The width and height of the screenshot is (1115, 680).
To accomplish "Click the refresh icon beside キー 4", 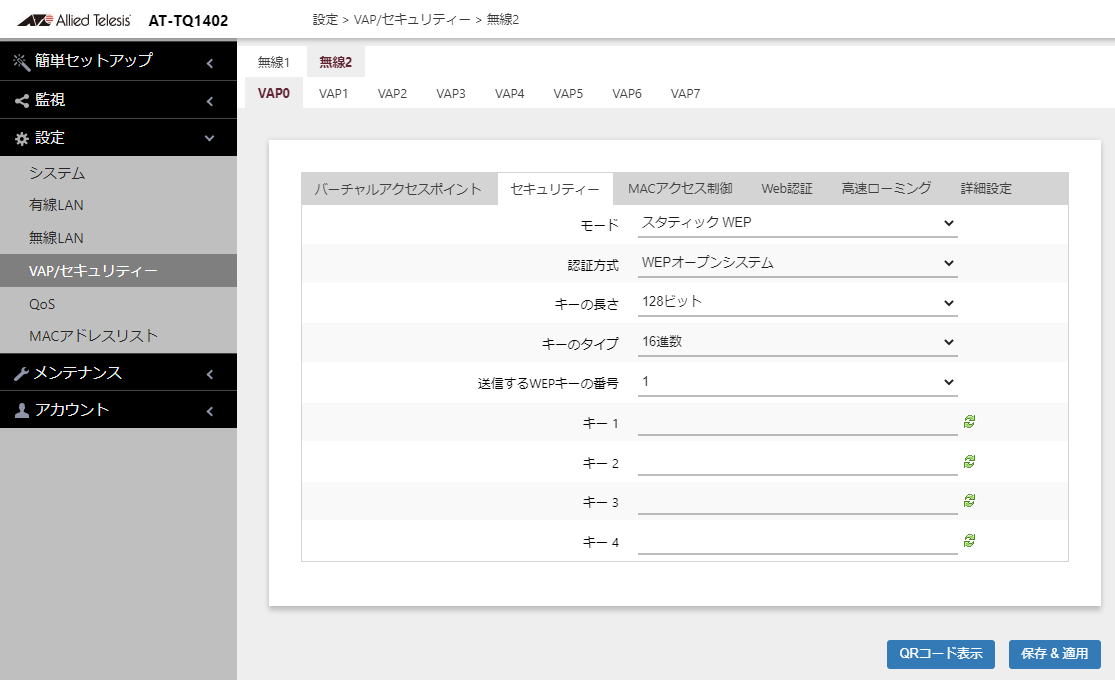I will 969,541.
